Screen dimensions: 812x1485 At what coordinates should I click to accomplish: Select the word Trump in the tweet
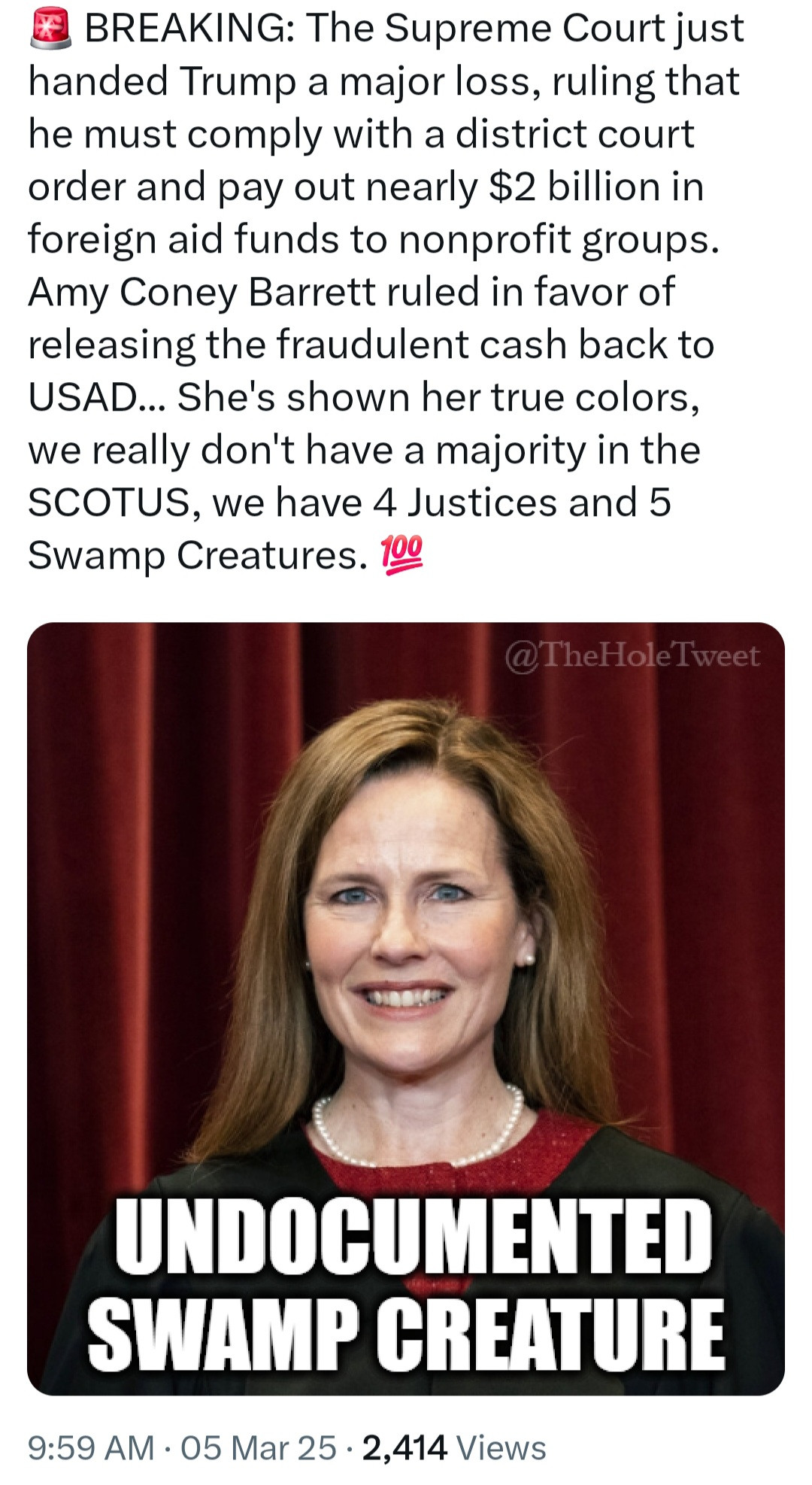coord(238,81)
